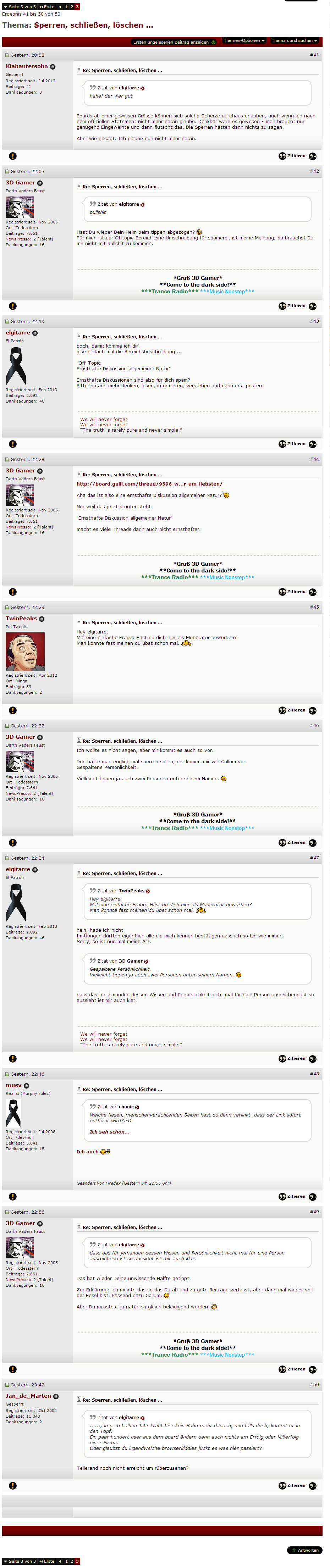
Task: Click the status icon next to musv username
Action: pos(26,1086)
